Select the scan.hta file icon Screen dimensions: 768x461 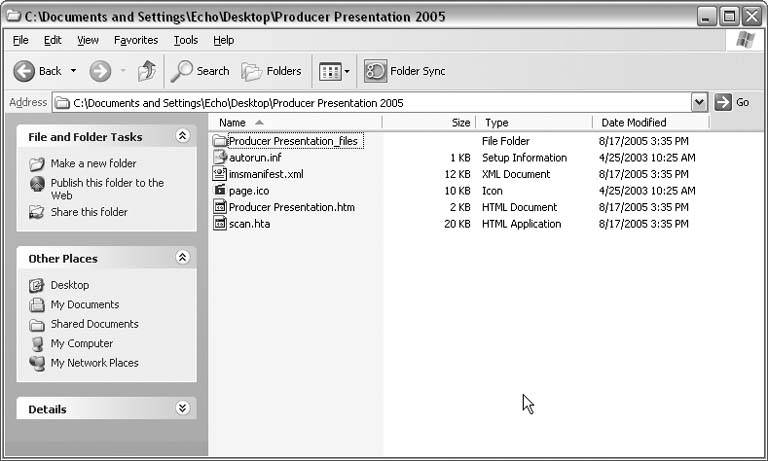pyautogui.click(x=220, y=223)
